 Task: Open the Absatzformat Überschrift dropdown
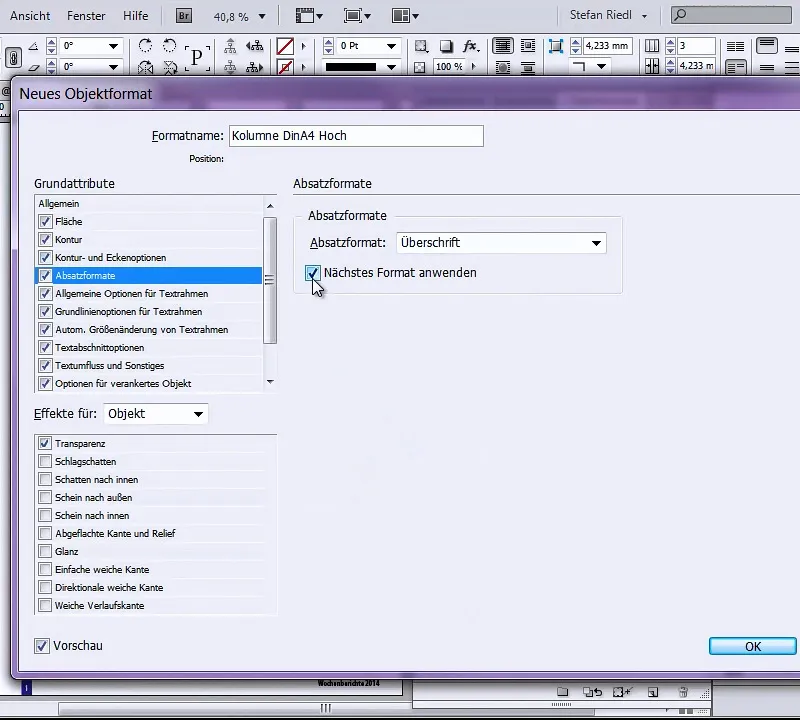pos(501,243)
